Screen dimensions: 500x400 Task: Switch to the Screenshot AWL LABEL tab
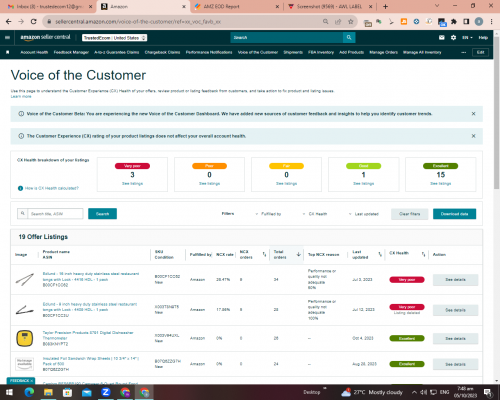[331, 7]
